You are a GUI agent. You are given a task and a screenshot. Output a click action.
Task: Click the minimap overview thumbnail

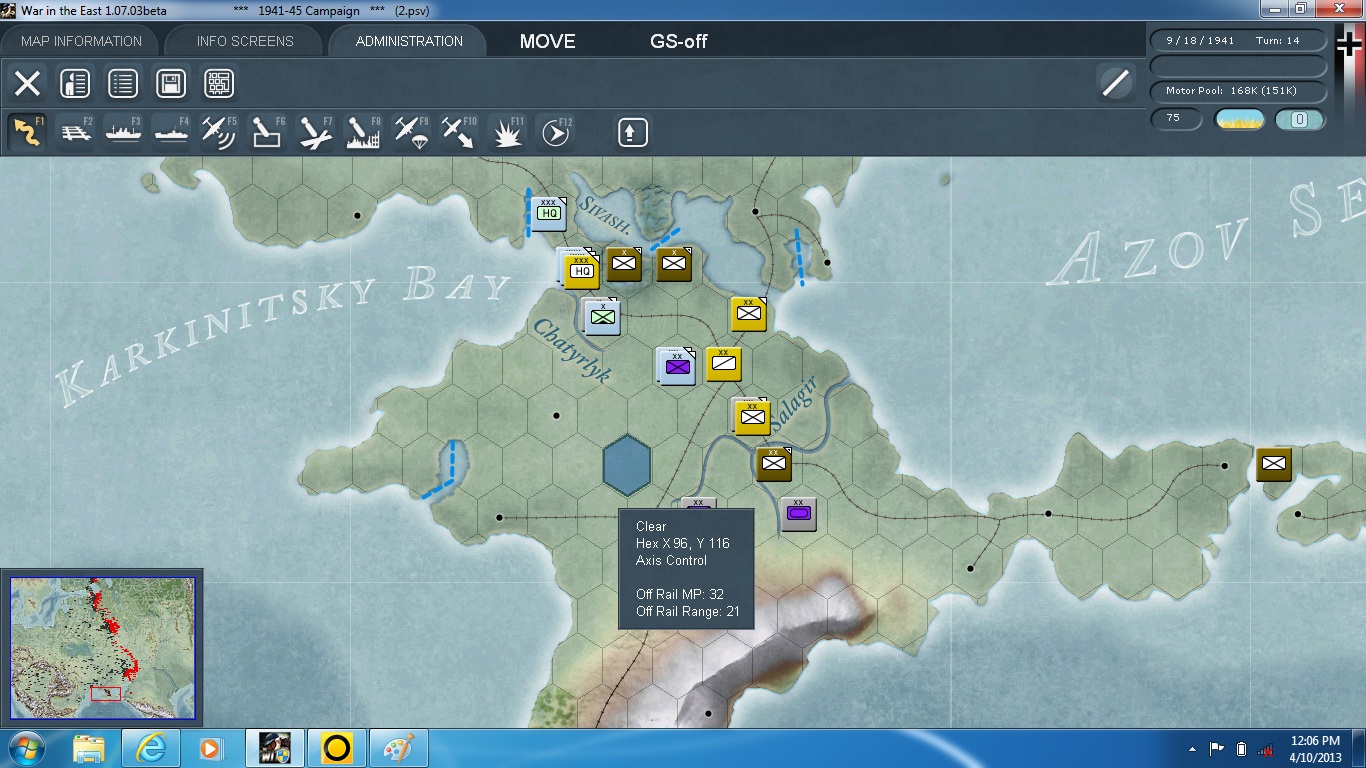(102, 648)
